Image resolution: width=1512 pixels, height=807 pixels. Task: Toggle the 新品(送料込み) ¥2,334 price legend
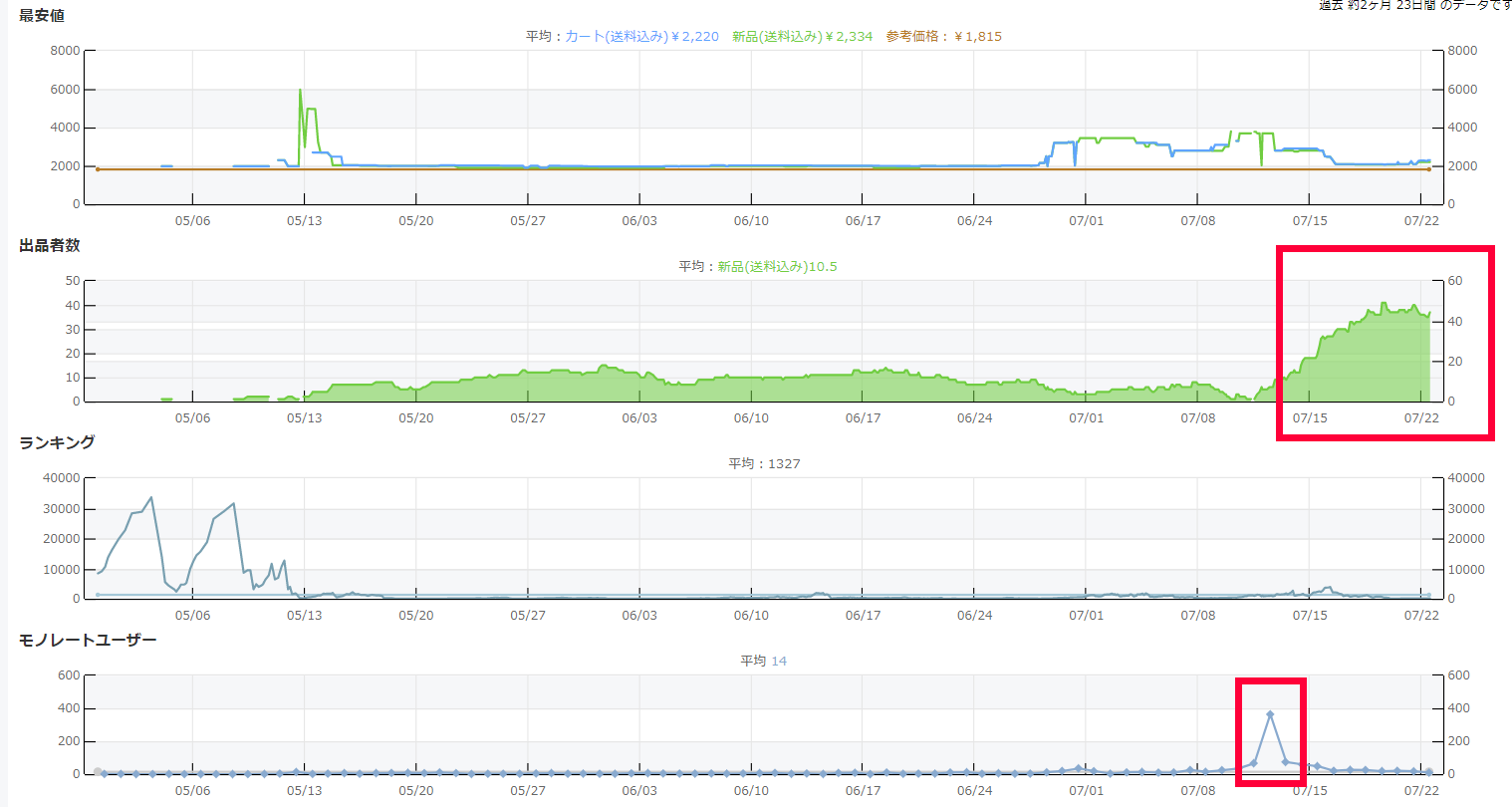[x=802, y=36]
